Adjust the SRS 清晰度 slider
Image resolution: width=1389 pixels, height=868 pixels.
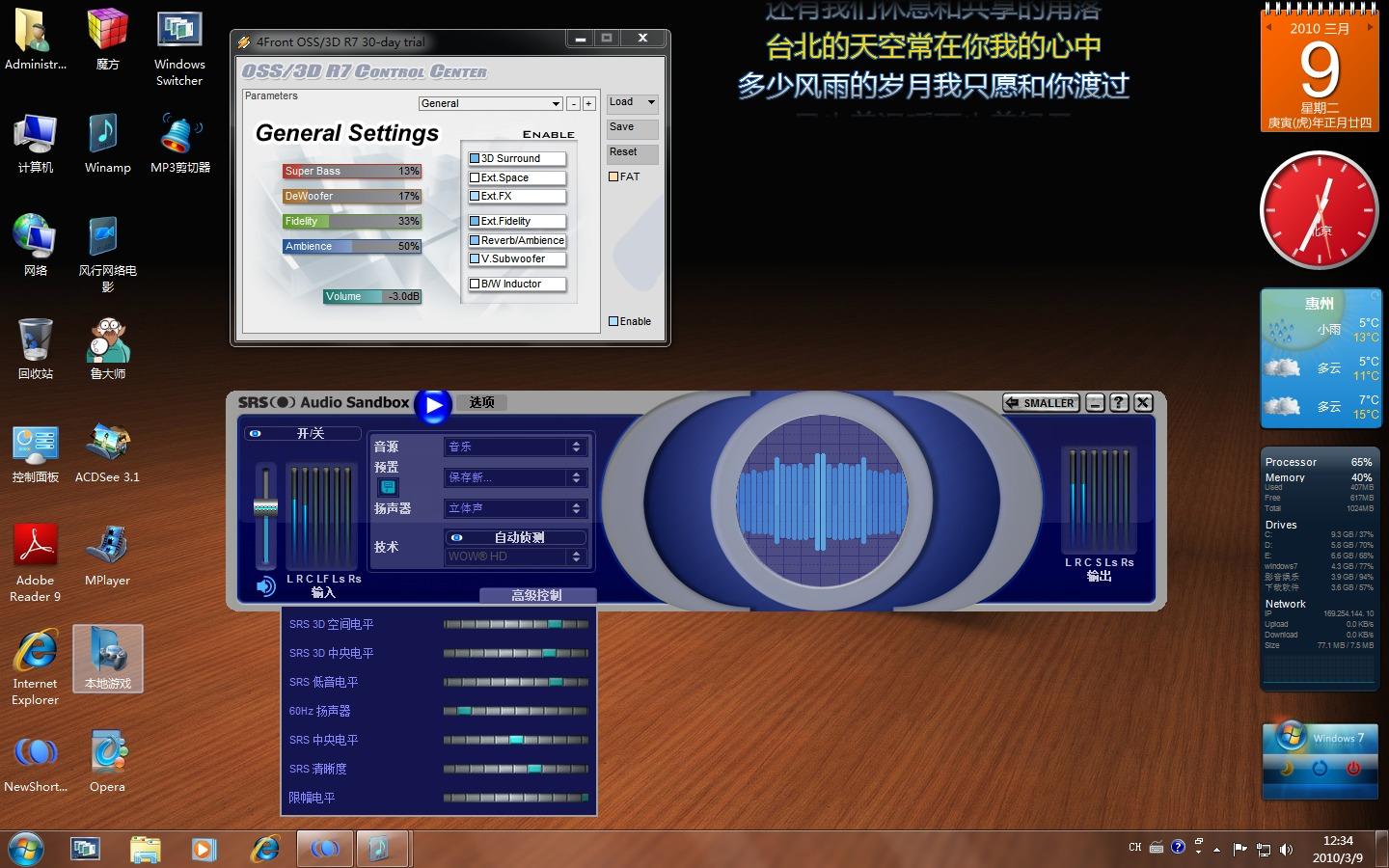click(x=516, y=769)
